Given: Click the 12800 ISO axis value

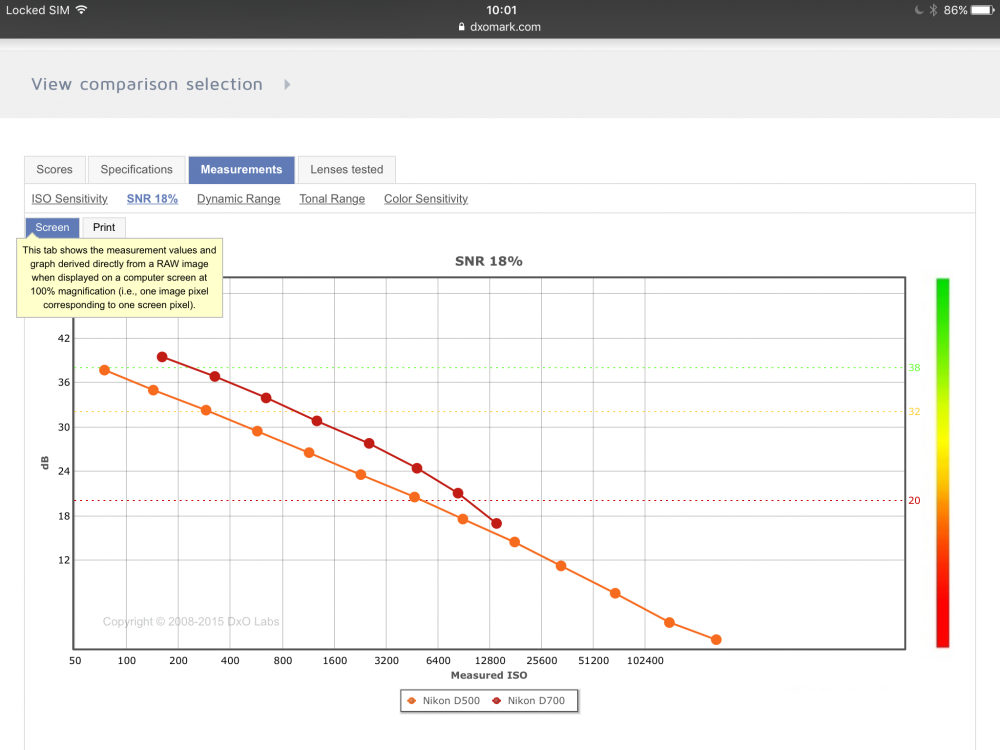Looking at the screenshot, I should (x=490, y=661).
